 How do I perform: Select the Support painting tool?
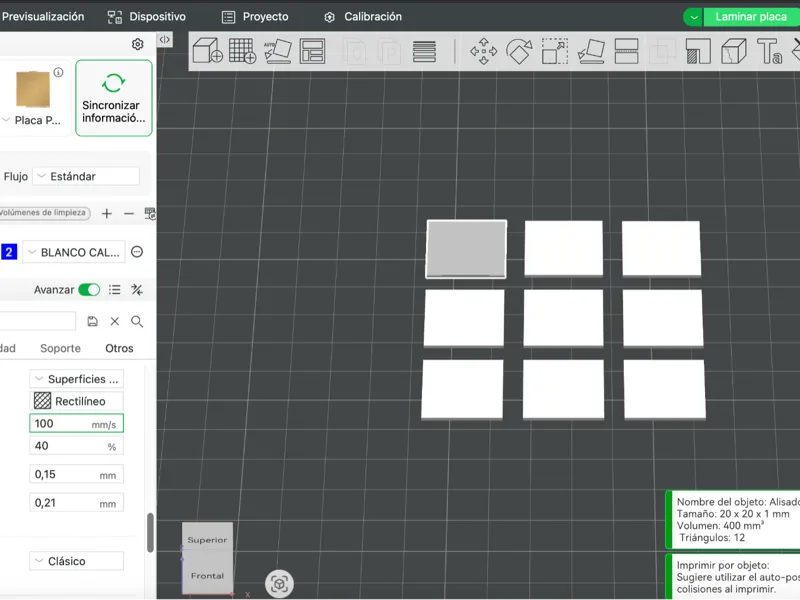coord(697,51)
